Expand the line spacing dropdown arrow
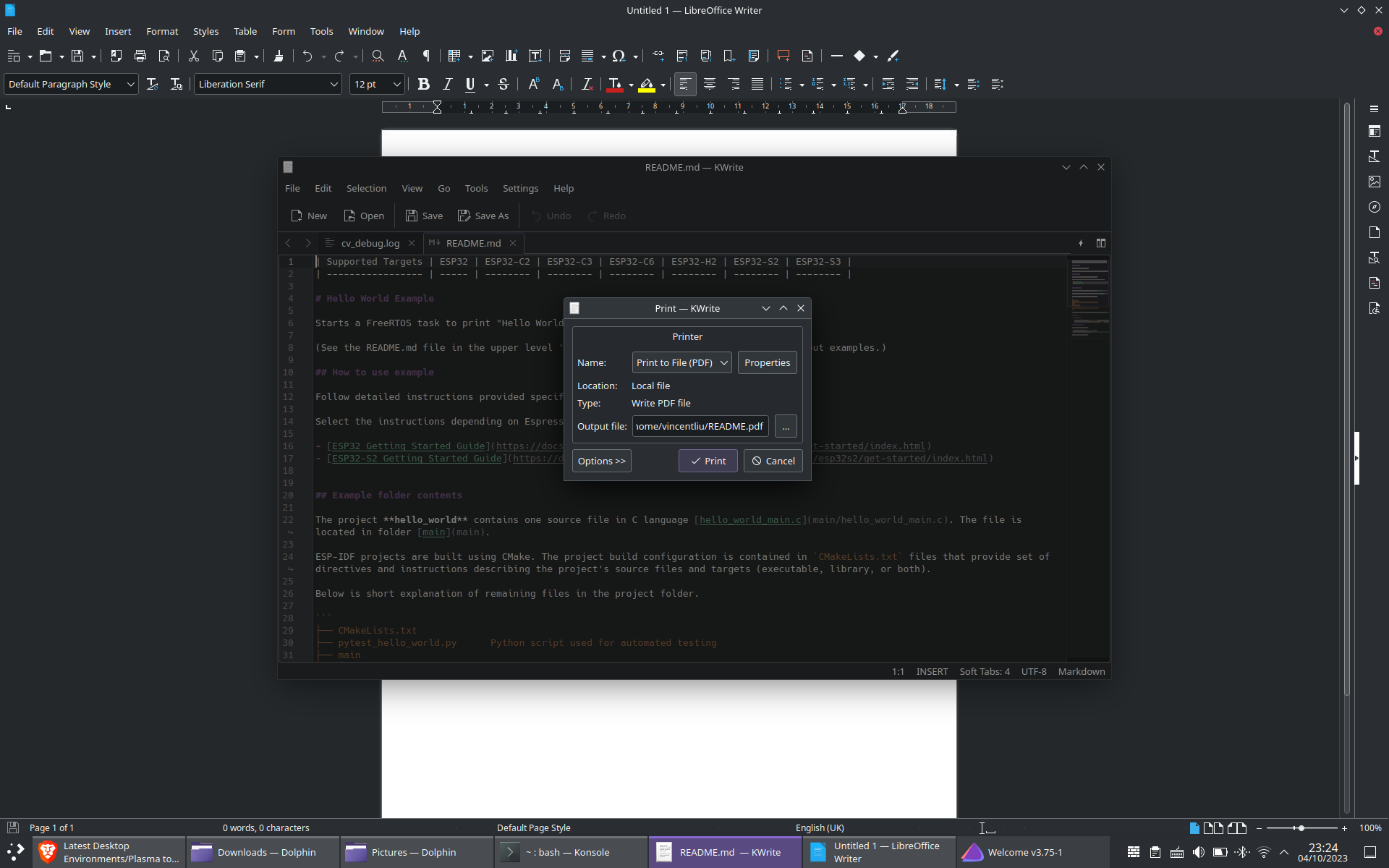The width and height of the screenshot is (1389, 868). pyautogui.click(x=956, y=85)
